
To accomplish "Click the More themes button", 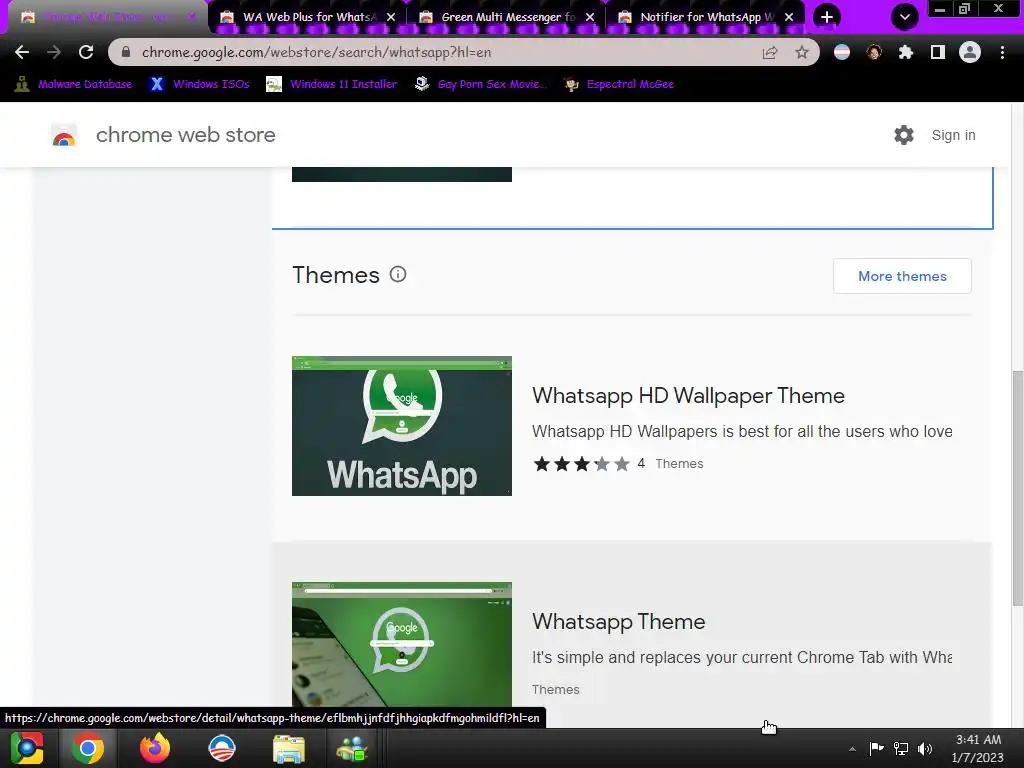I will 902,276.
